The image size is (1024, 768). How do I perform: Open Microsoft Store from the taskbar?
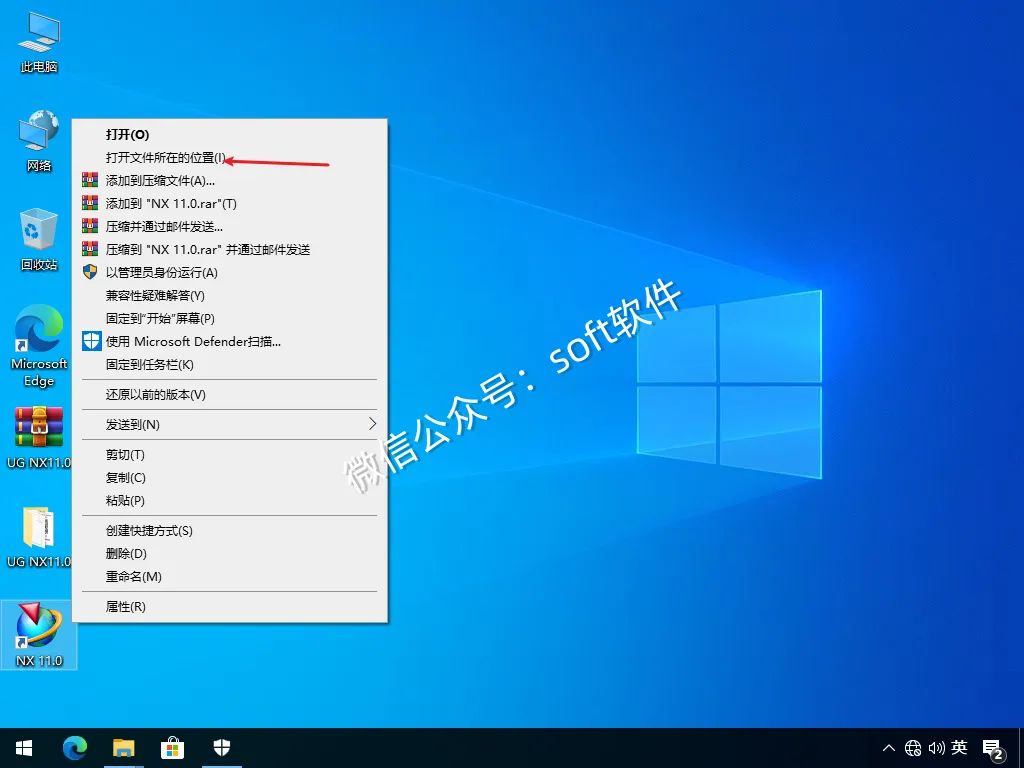172,748
